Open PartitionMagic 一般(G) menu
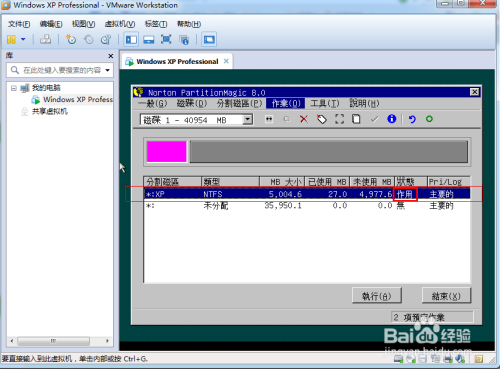 (153, 103)
